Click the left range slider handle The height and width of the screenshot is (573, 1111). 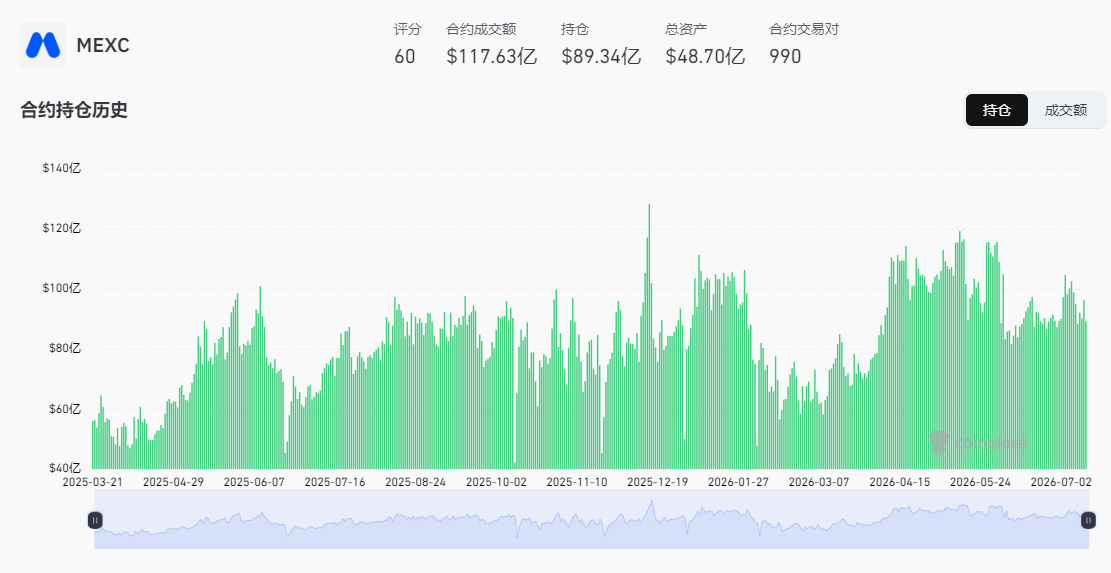(x=95, y=521)
